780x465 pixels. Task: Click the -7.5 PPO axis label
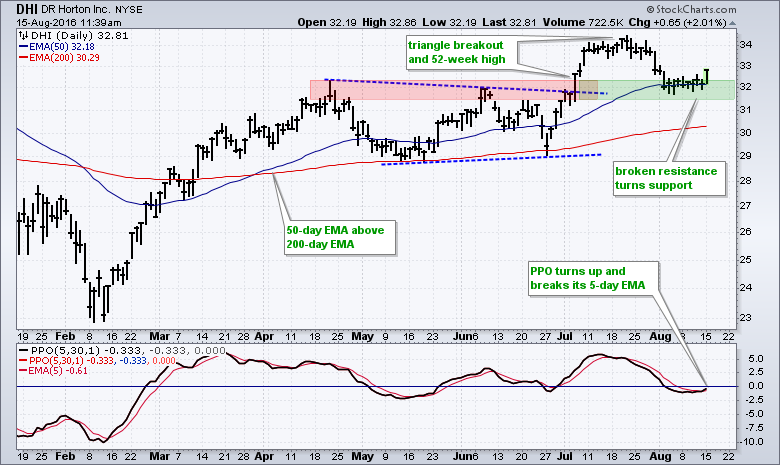[754, 428]
